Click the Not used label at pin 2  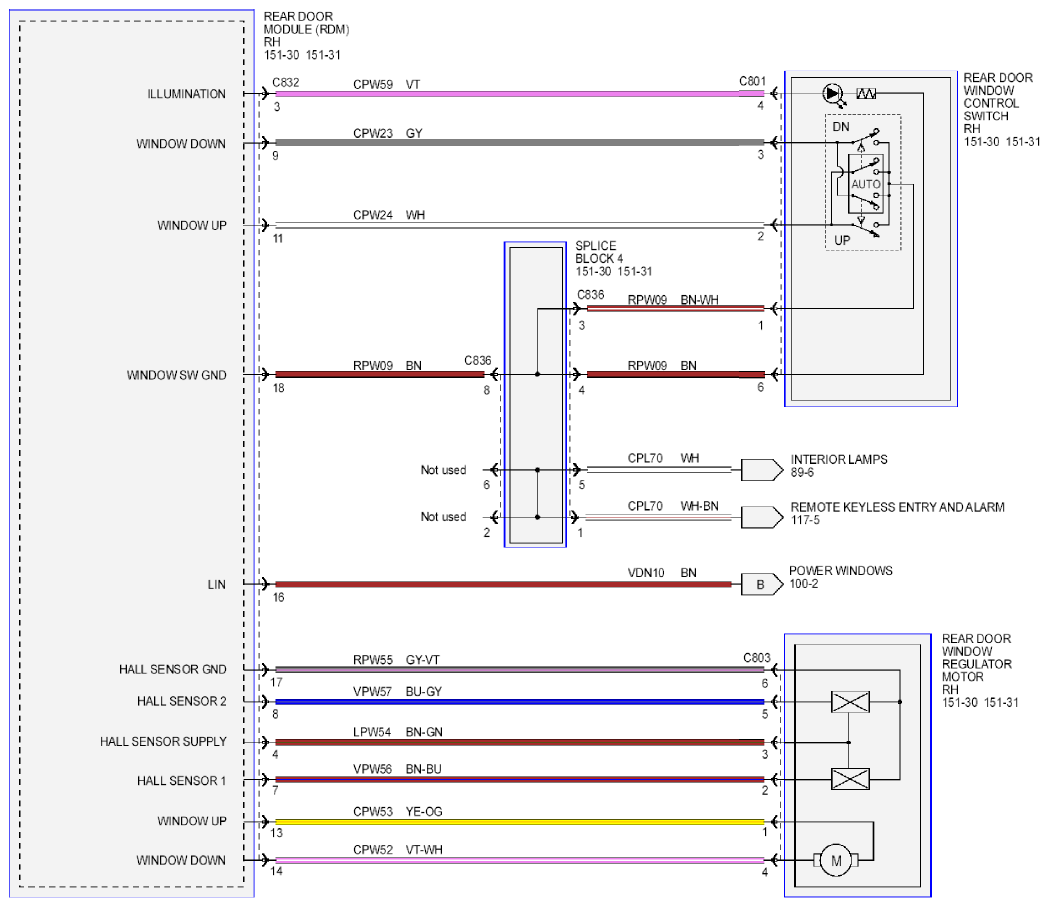tap(443, 516)
